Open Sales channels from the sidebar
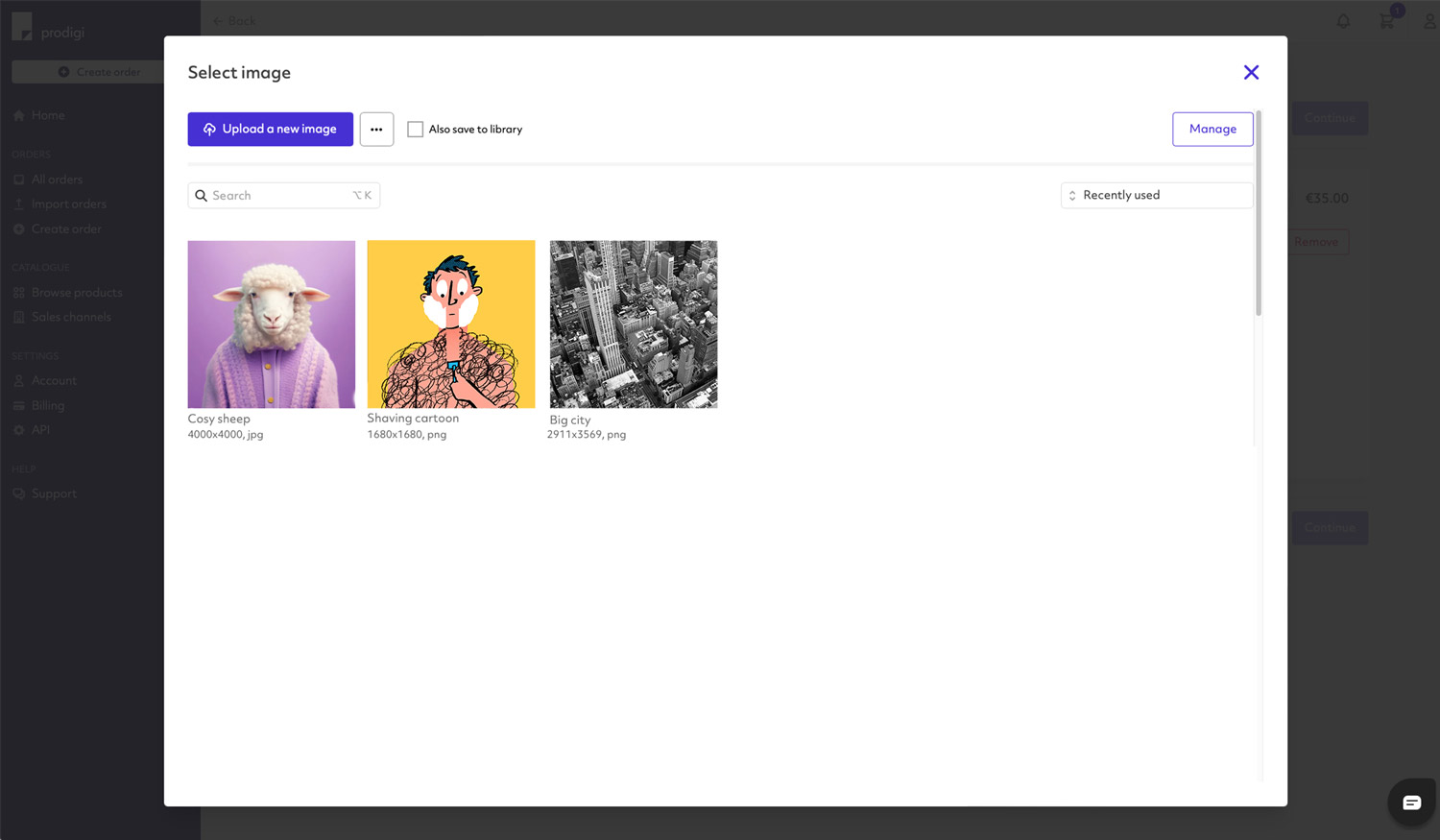1440x840 pixels. 72,317
